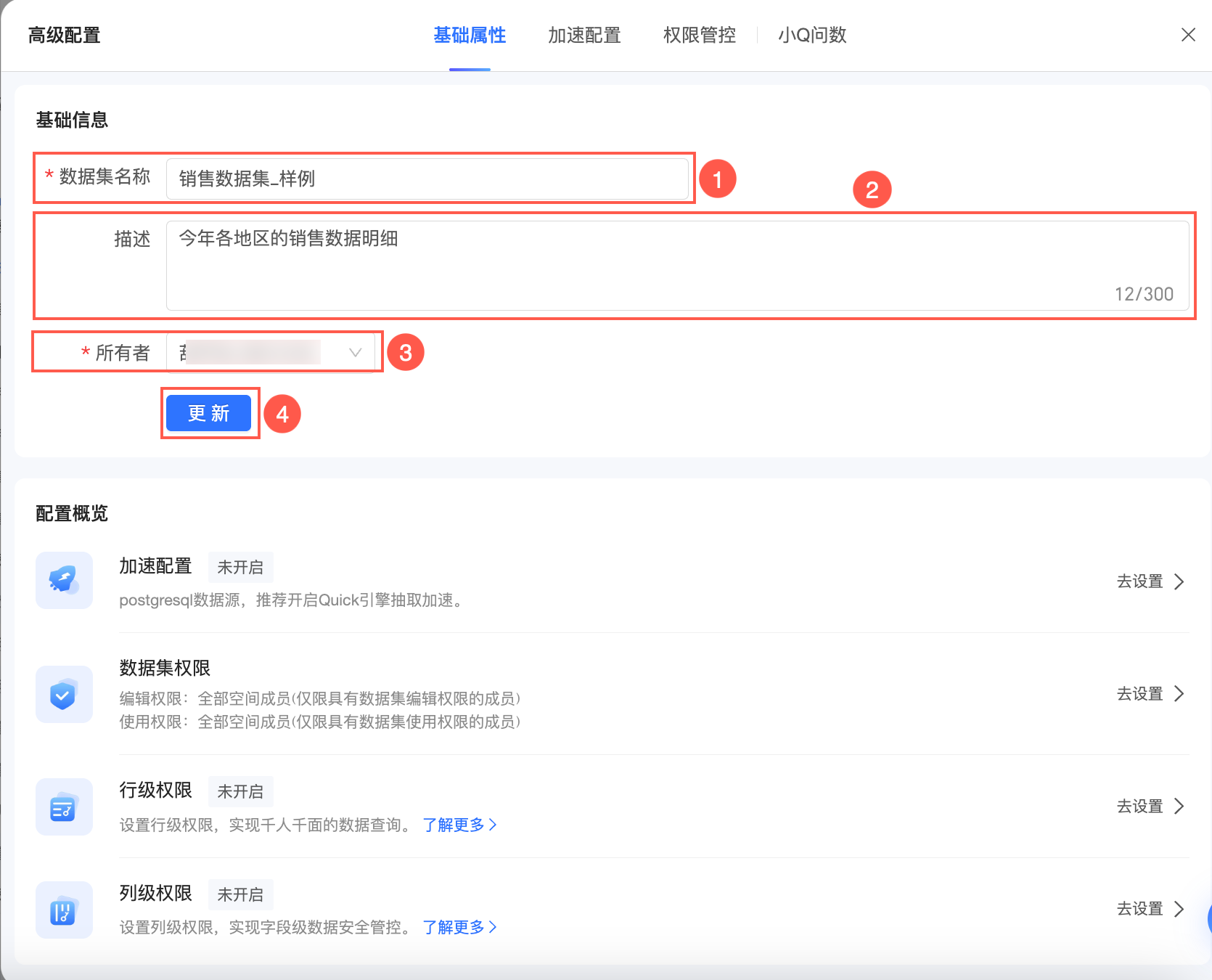Click the 配置概览 section heading
Viewport: 1212px width, 980px height.
[x=72, y=513]
